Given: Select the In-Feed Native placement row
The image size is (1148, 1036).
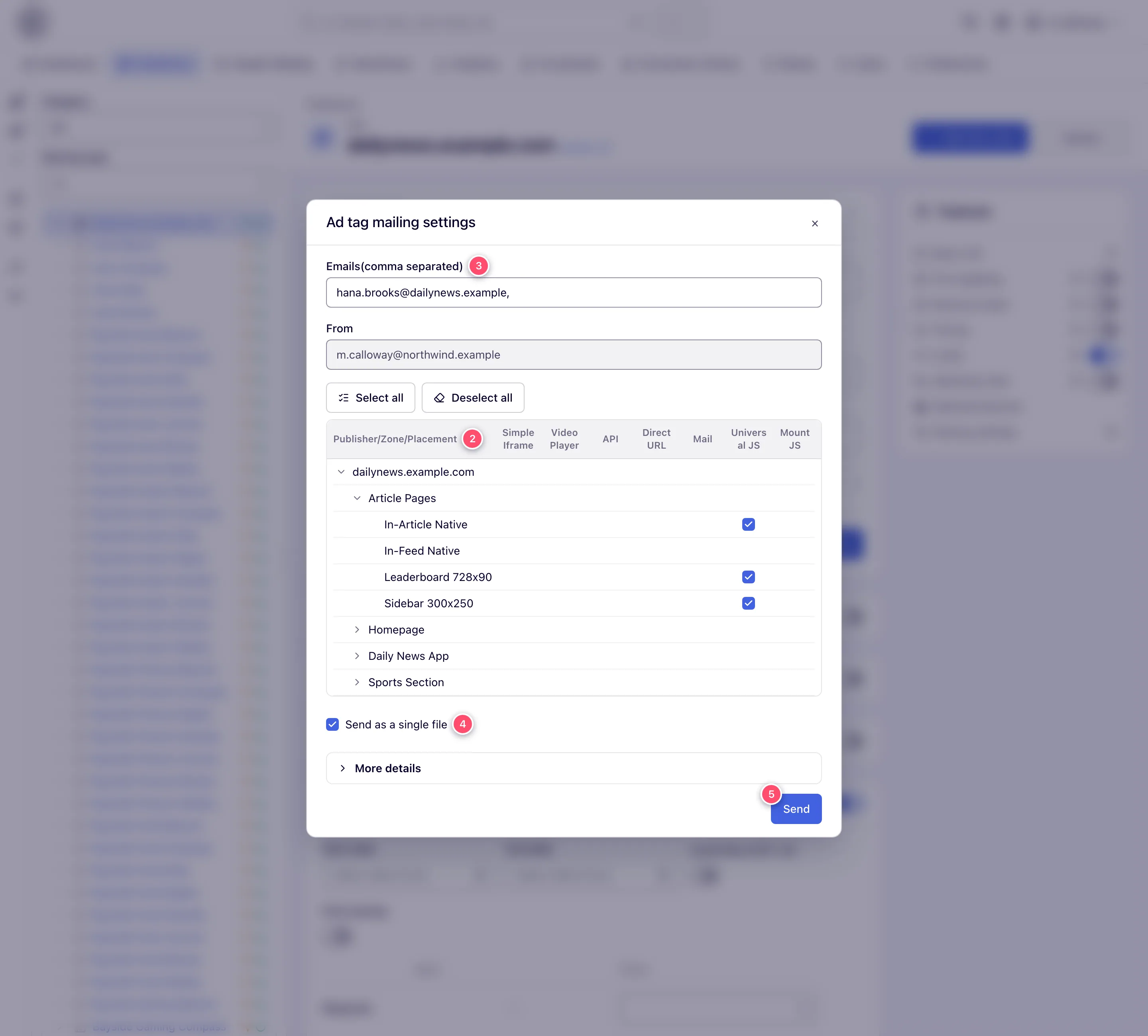Looking at the screenshot, I should pyautogui.click(x=574, y=550).
